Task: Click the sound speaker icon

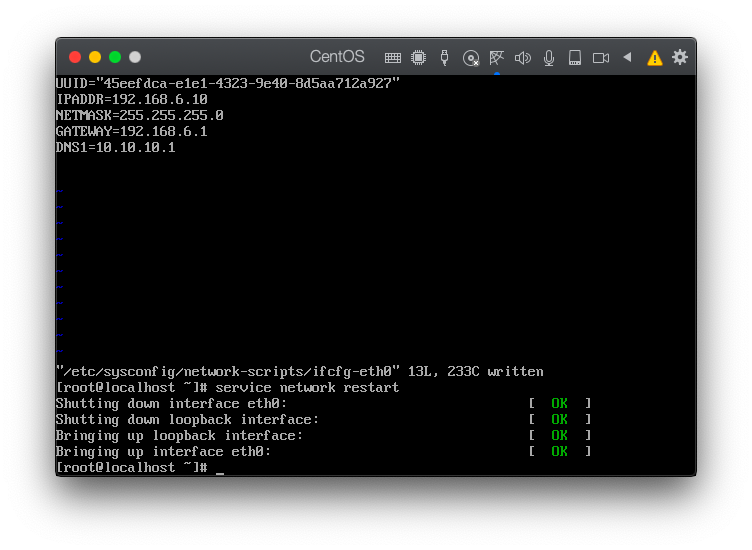Action: pos(522,58)
